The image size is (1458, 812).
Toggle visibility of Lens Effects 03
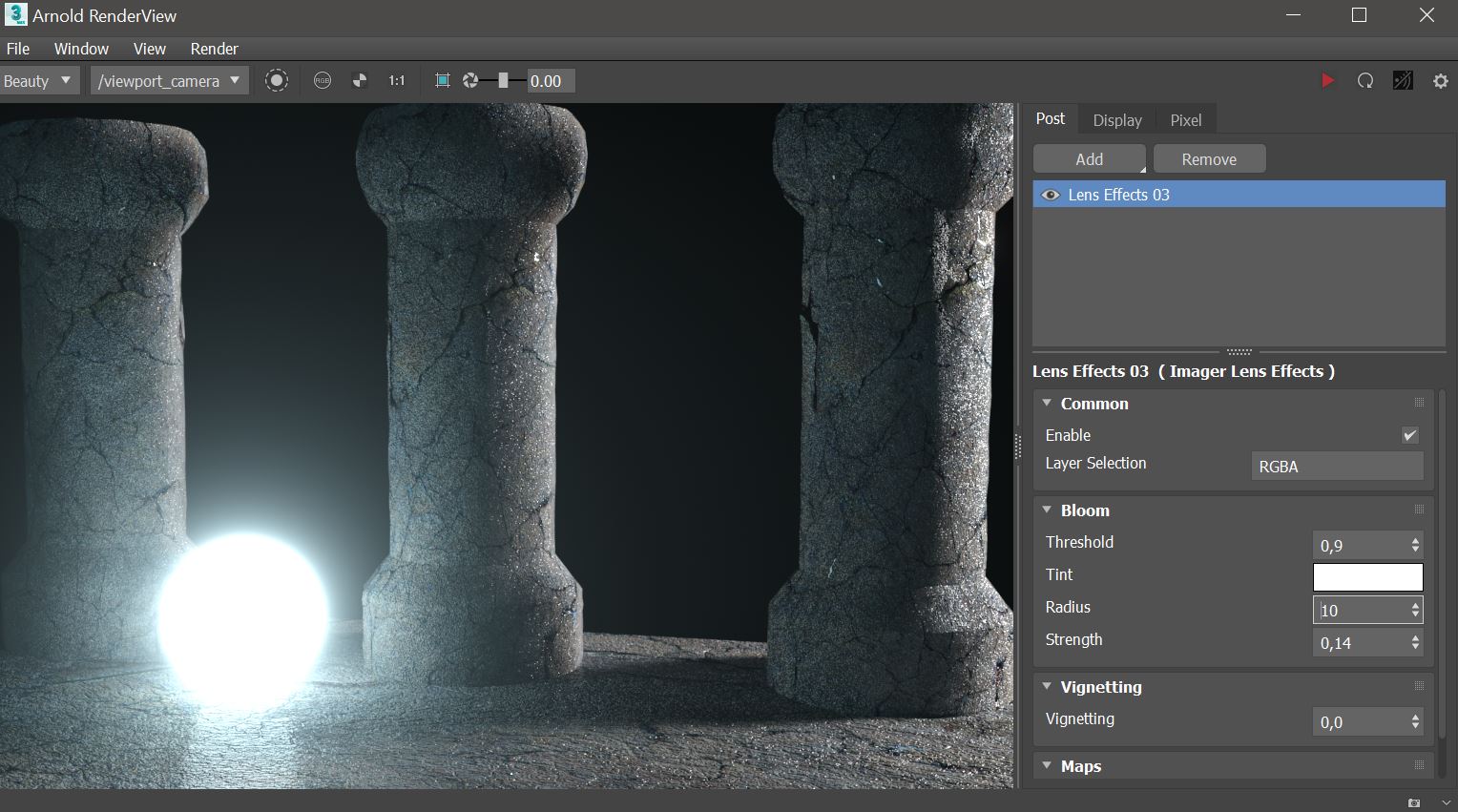click(x=1050, y=194)
